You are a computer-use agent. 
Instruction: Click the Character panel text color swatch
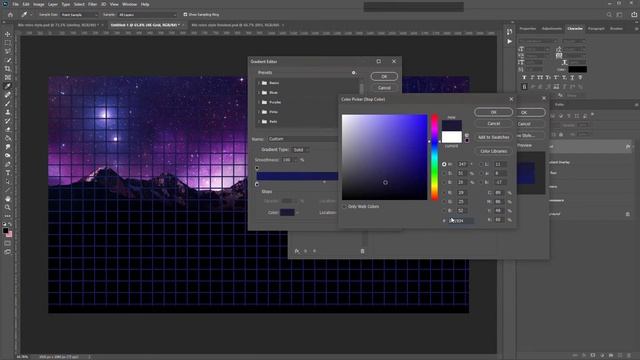pyautogui.click(x=578, y=69)
